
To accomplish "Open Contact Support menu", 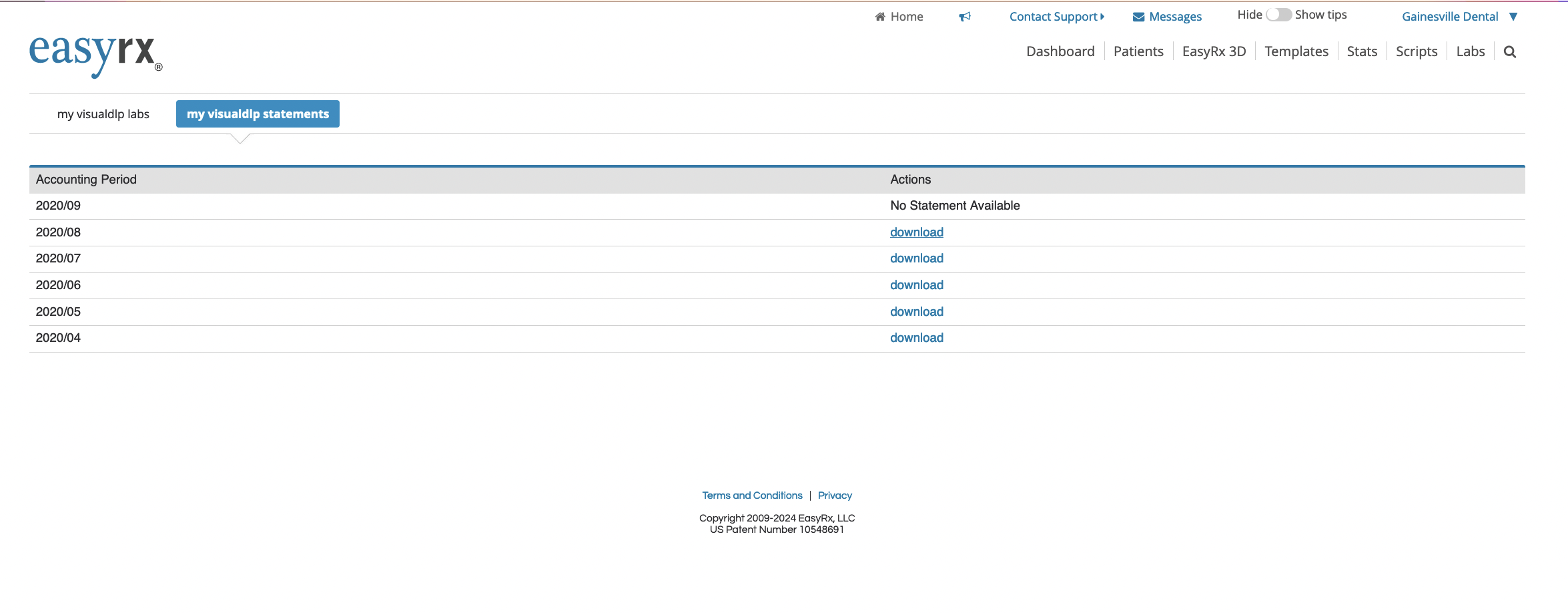I will pyautogui.click(x=1057, y=17).
